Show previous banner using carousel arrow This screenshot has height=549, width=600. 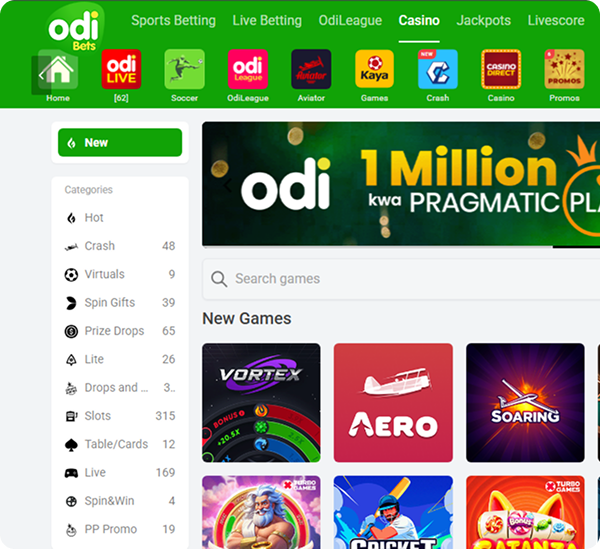coord(227,186)
